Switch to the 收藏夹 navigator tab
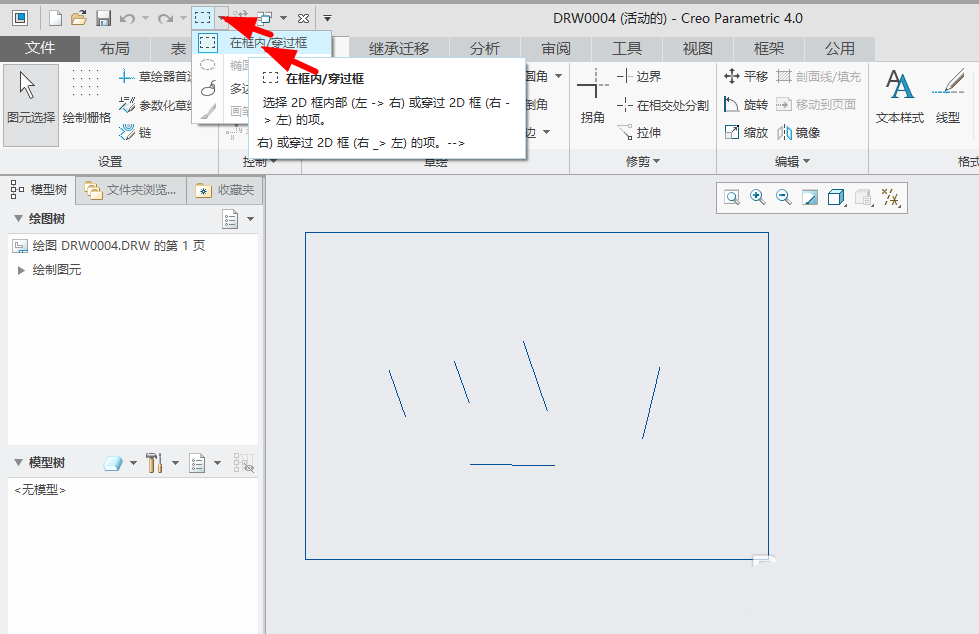The height and width of the screenshot is (634, 979). [x=225, y=189]
